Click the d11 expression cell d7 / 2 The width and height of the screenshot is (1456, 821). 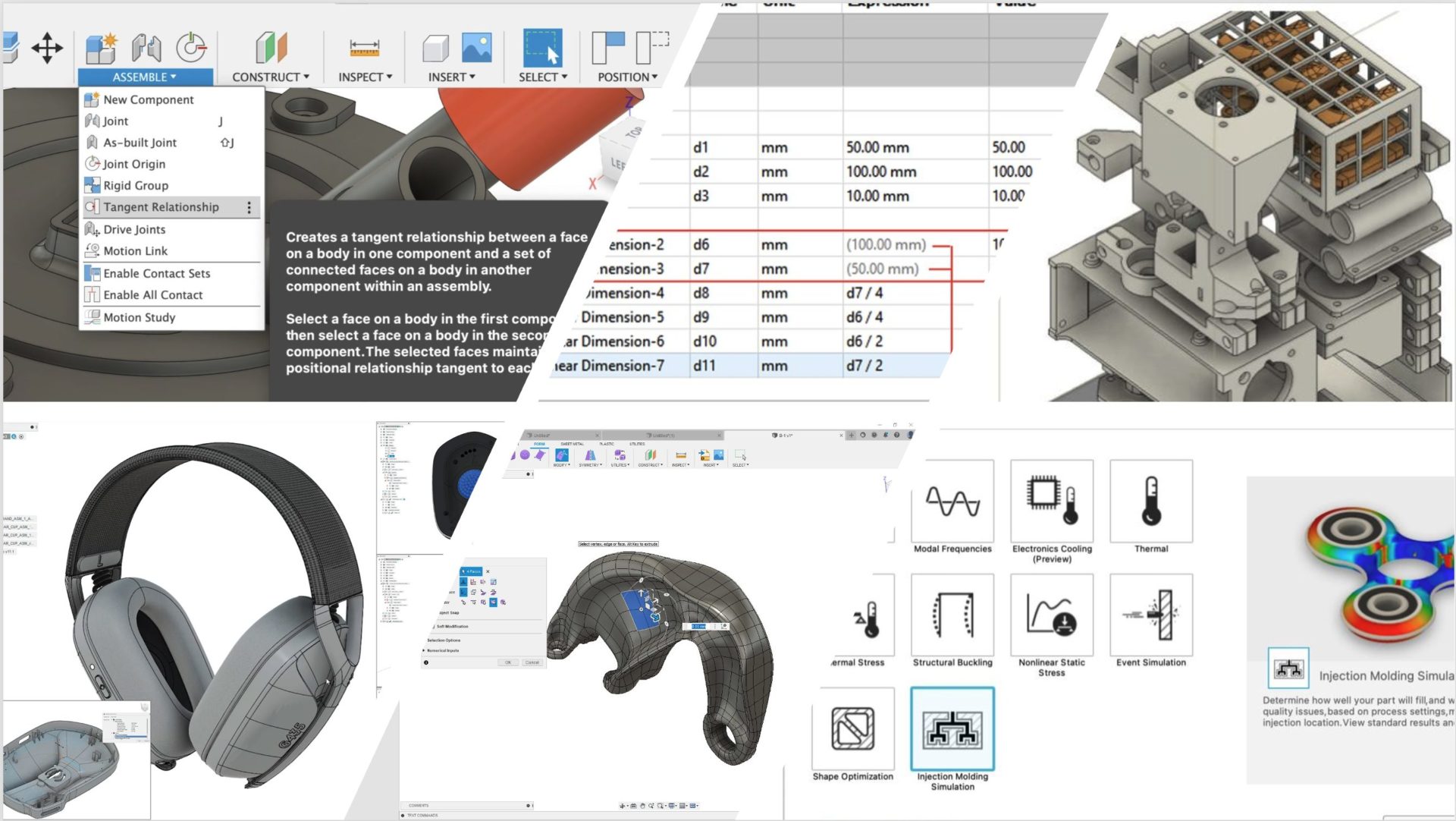[x=864, y=366]
